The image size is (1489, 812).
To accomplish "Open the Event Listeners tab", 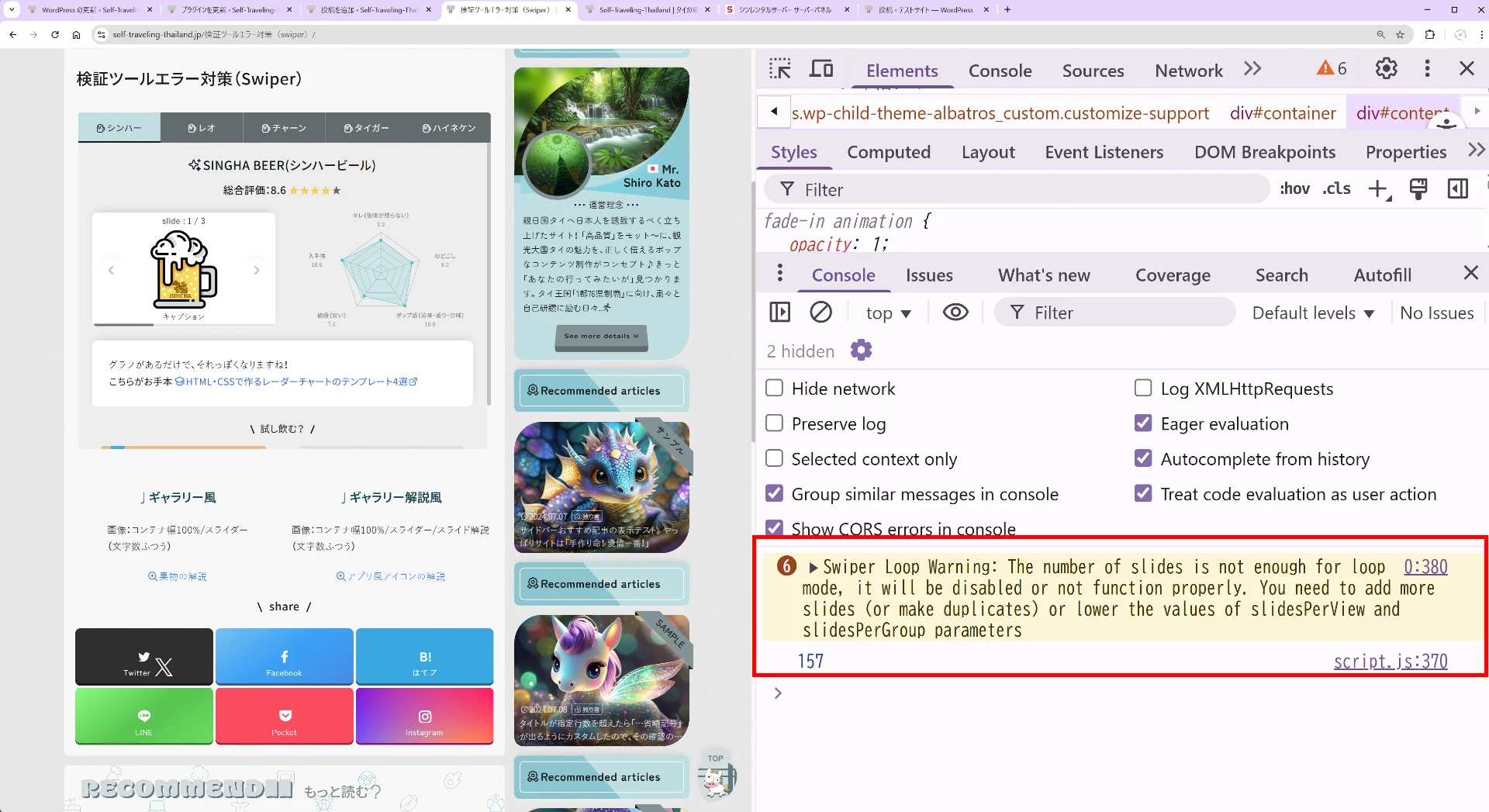I will coord(1104,152).
